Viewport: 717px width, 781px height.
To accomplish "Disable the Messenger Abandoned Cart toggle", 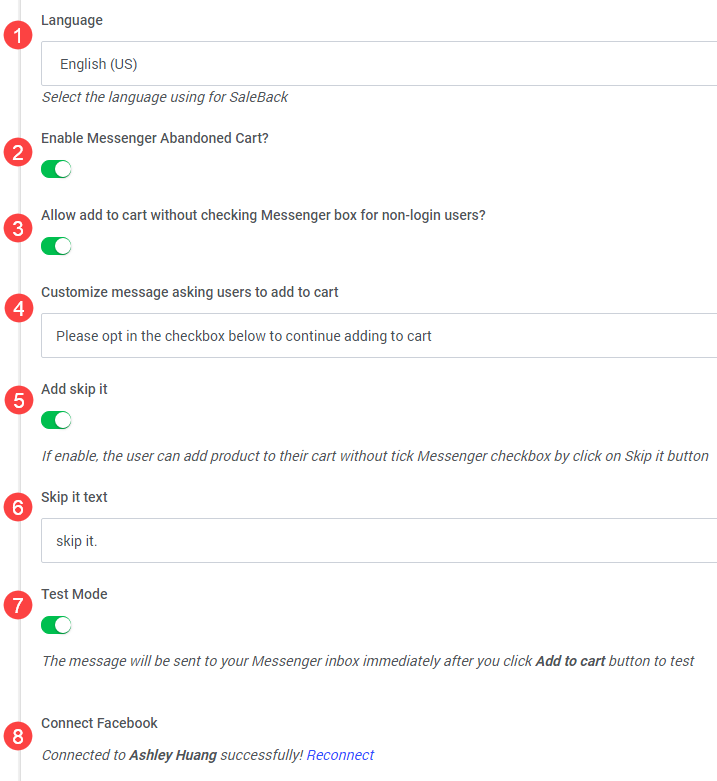I will tap(56, 169).
